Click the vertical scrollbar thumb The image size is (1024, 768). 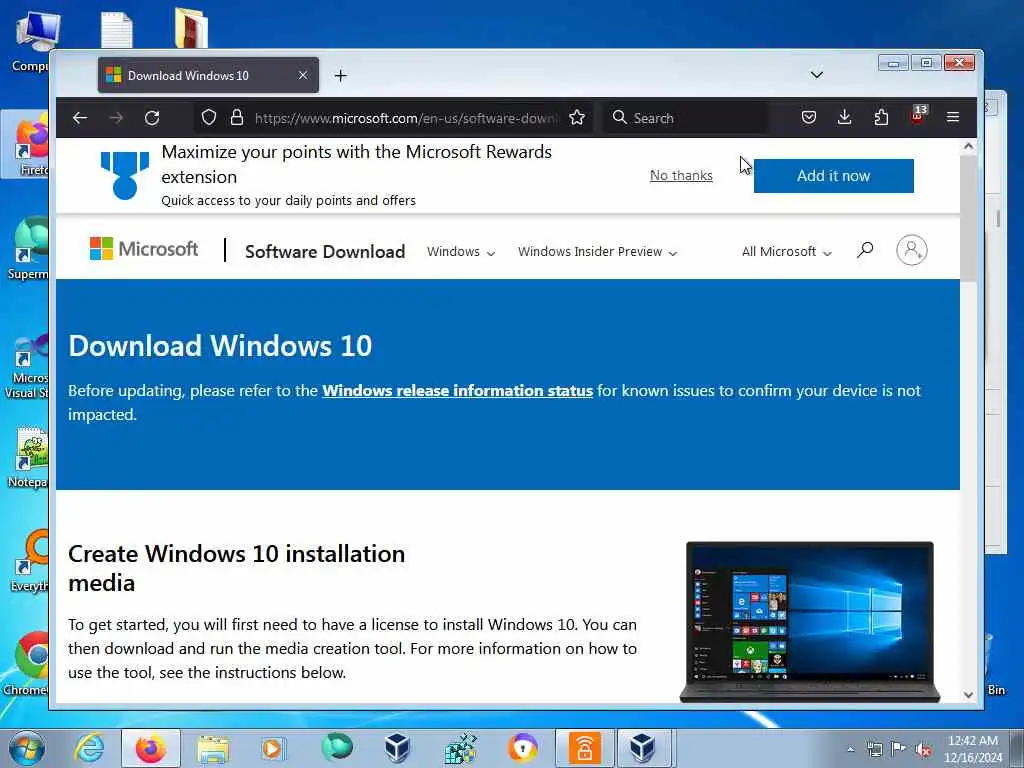click(968, 219)
